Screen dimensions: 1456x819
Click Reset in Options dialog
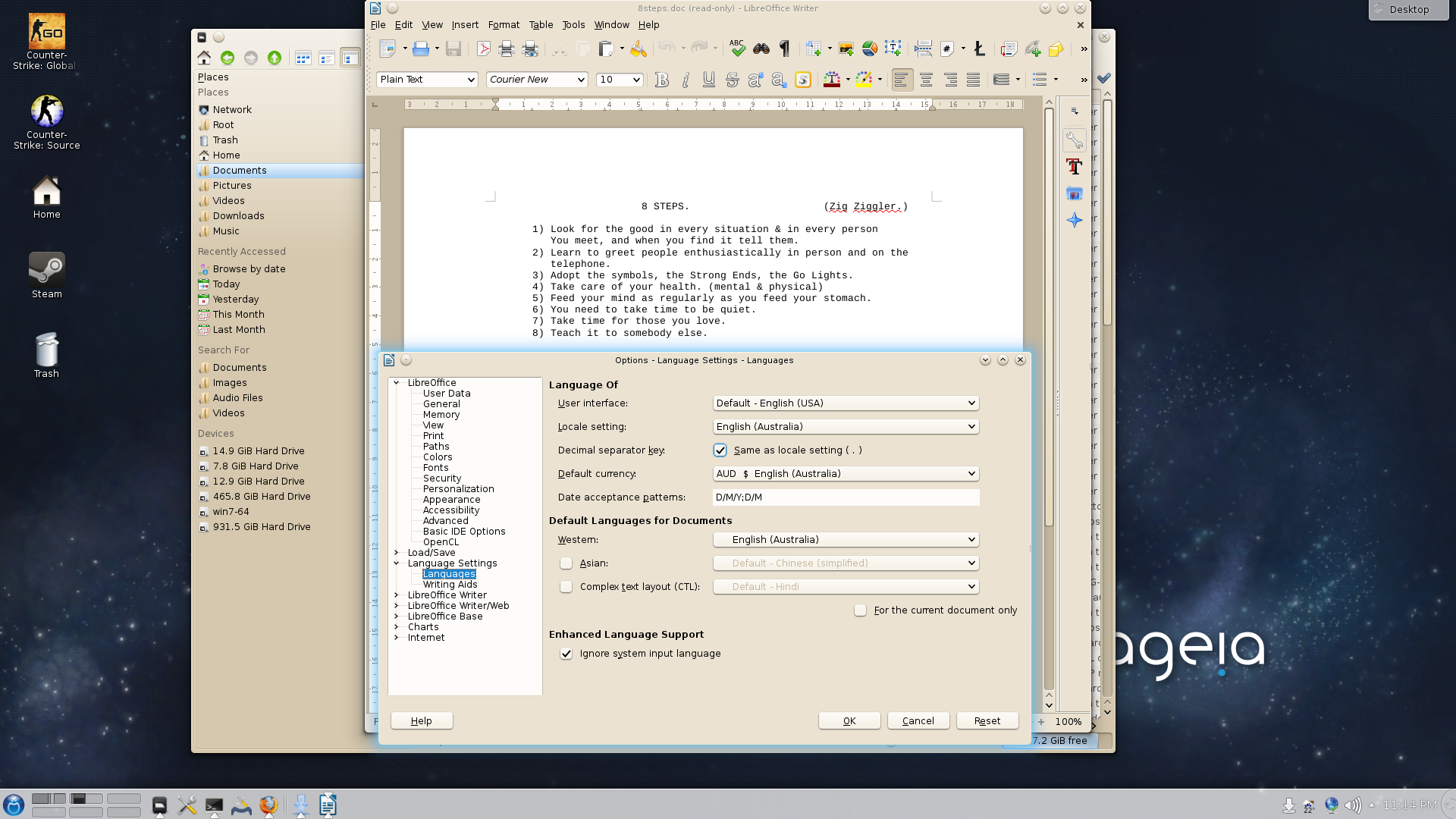coord(987,721)
